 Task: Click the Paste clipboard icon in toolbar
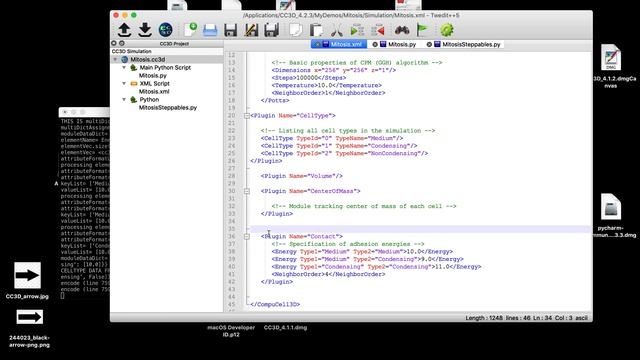point(316,30)
